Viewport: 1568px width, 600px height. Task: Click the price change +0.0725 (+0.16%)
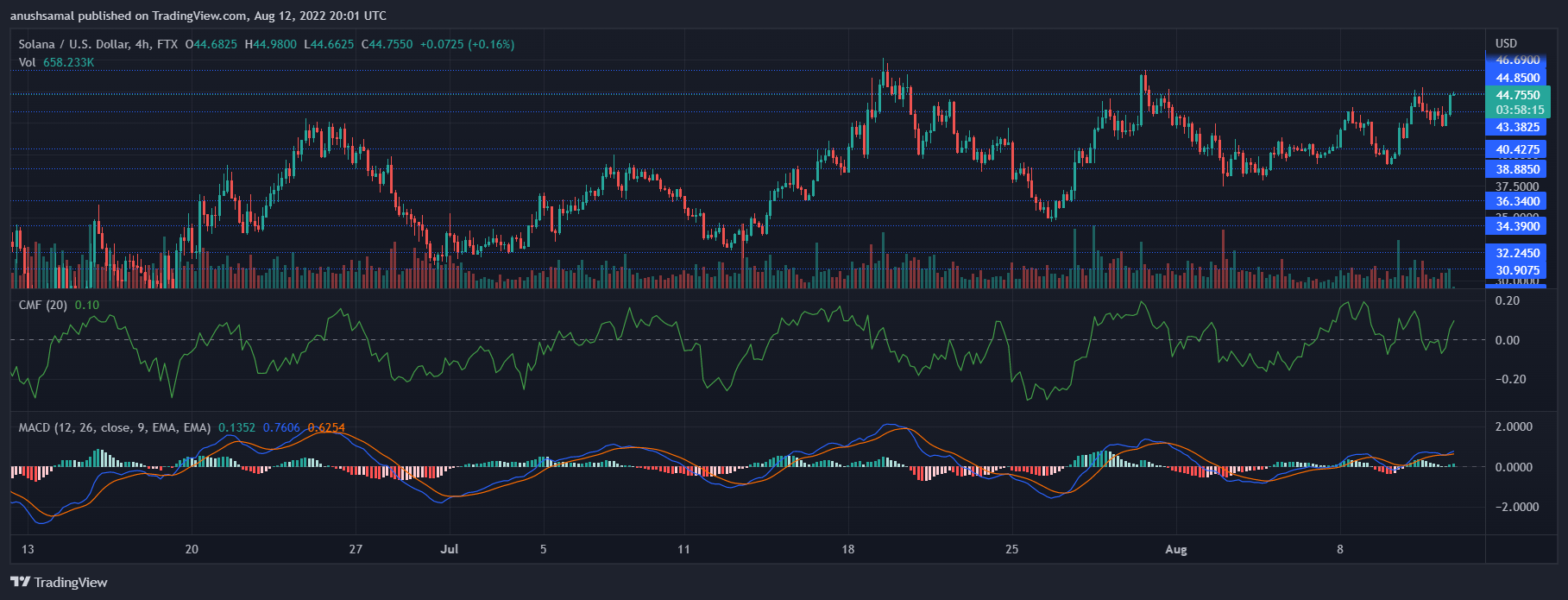[467, 44]
